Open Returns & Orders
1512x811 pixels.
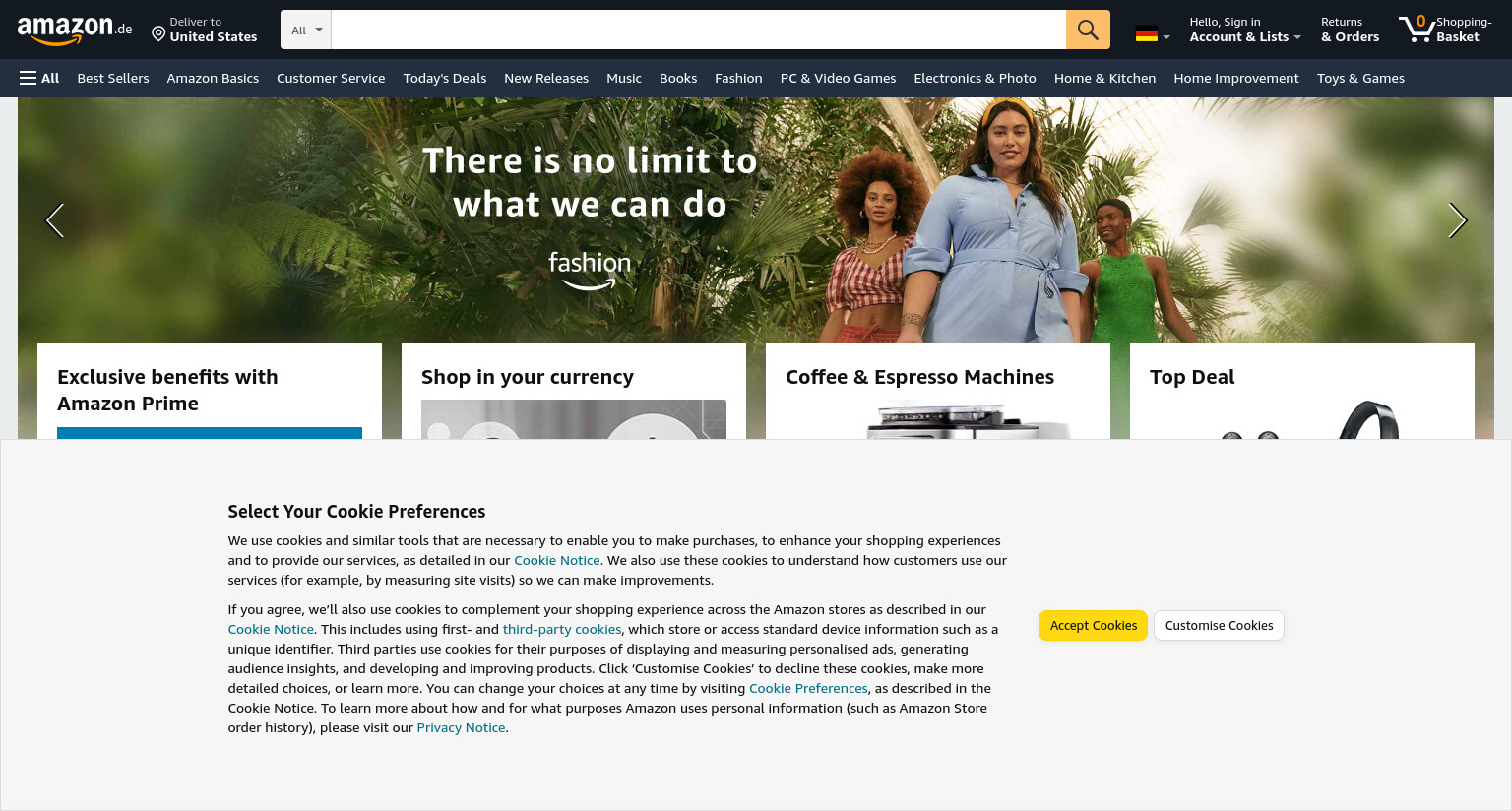pos(1350,30)
